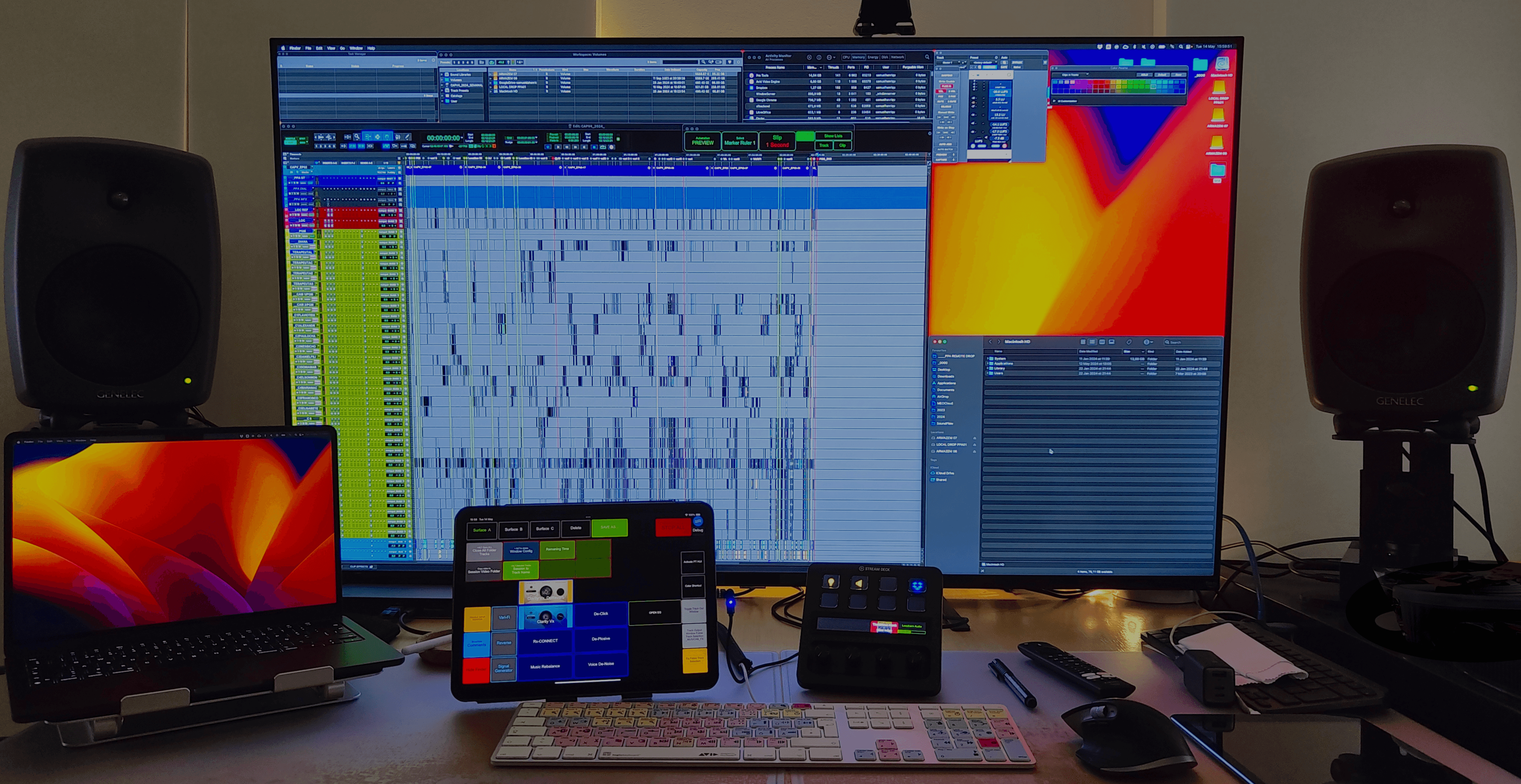Select LOCAL DROP PPA01 desktop drive icon
The image size is (1521, 784).
click(1219, 88)
